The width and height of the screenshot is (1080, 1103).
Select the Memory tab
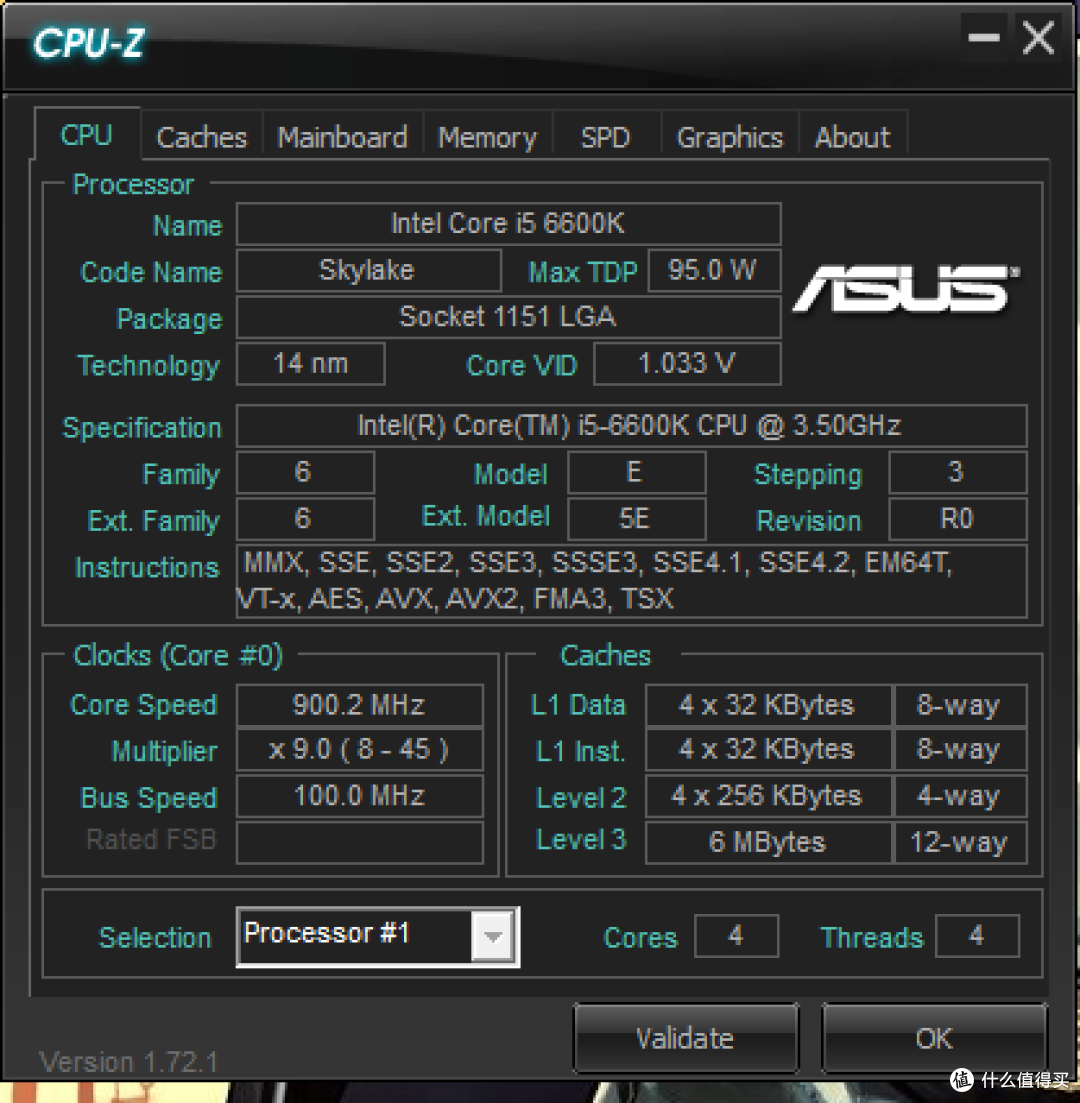click(487, 136)
